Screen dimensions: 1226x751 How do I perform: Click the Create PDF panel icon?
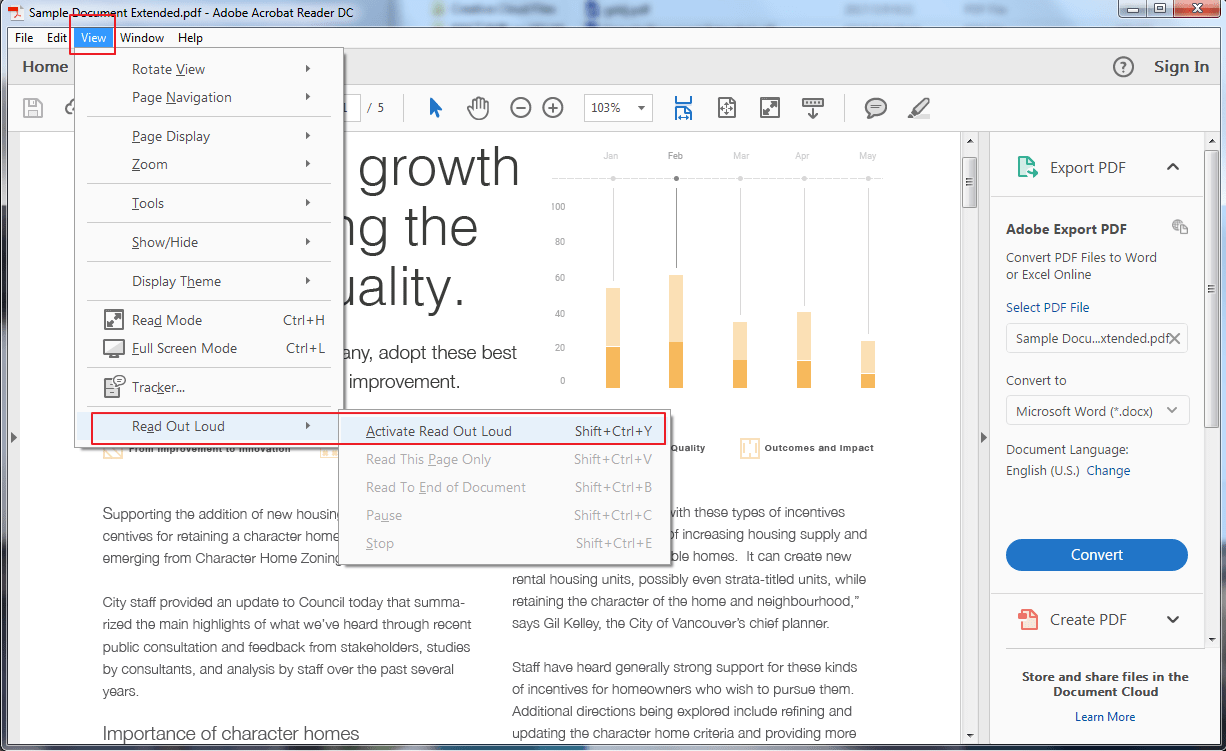pos(1027,619)
